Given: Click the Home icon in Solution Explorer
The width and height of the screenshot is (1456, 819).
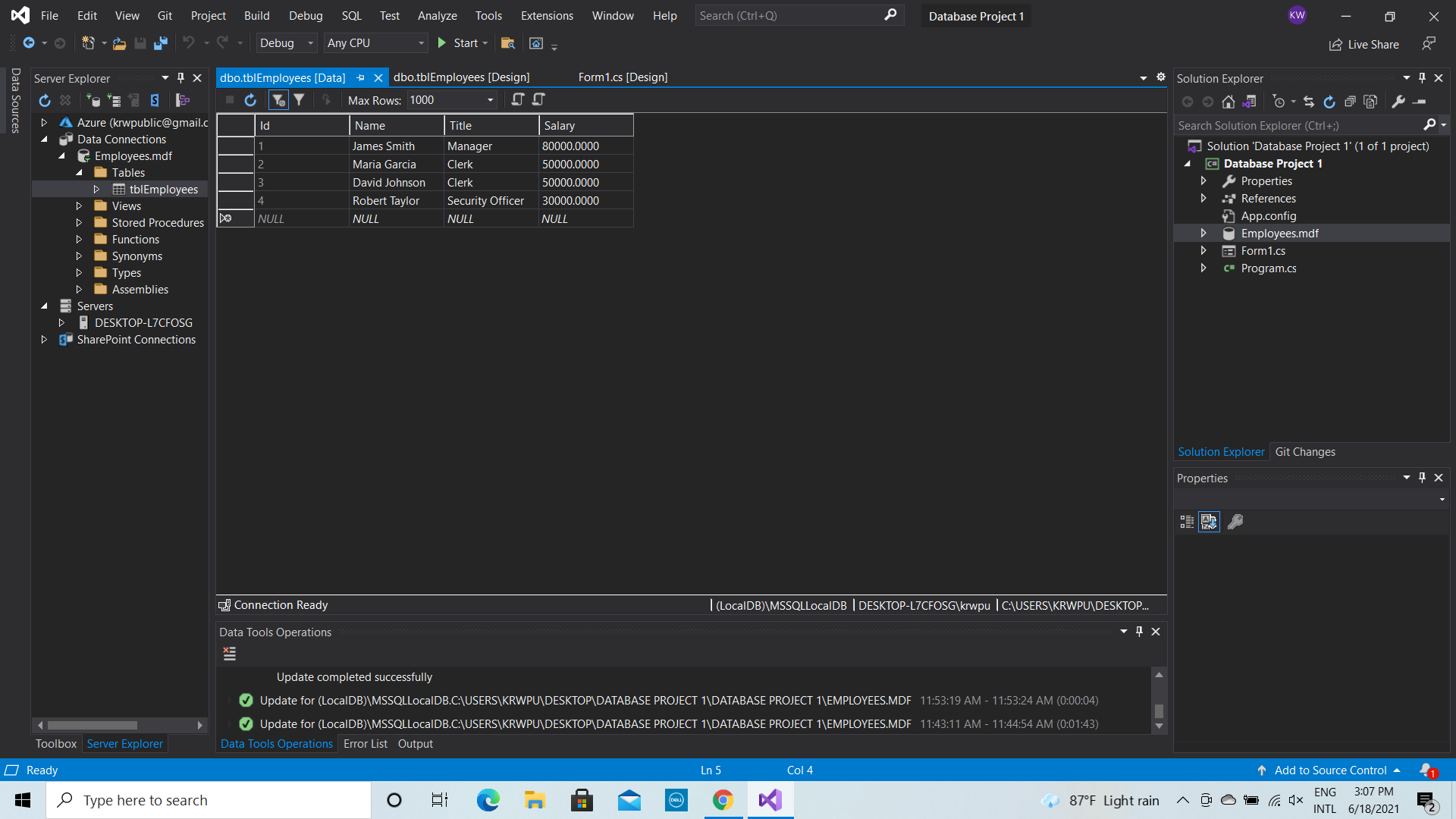Looking at the screenshot, I should click(1228, 102).
